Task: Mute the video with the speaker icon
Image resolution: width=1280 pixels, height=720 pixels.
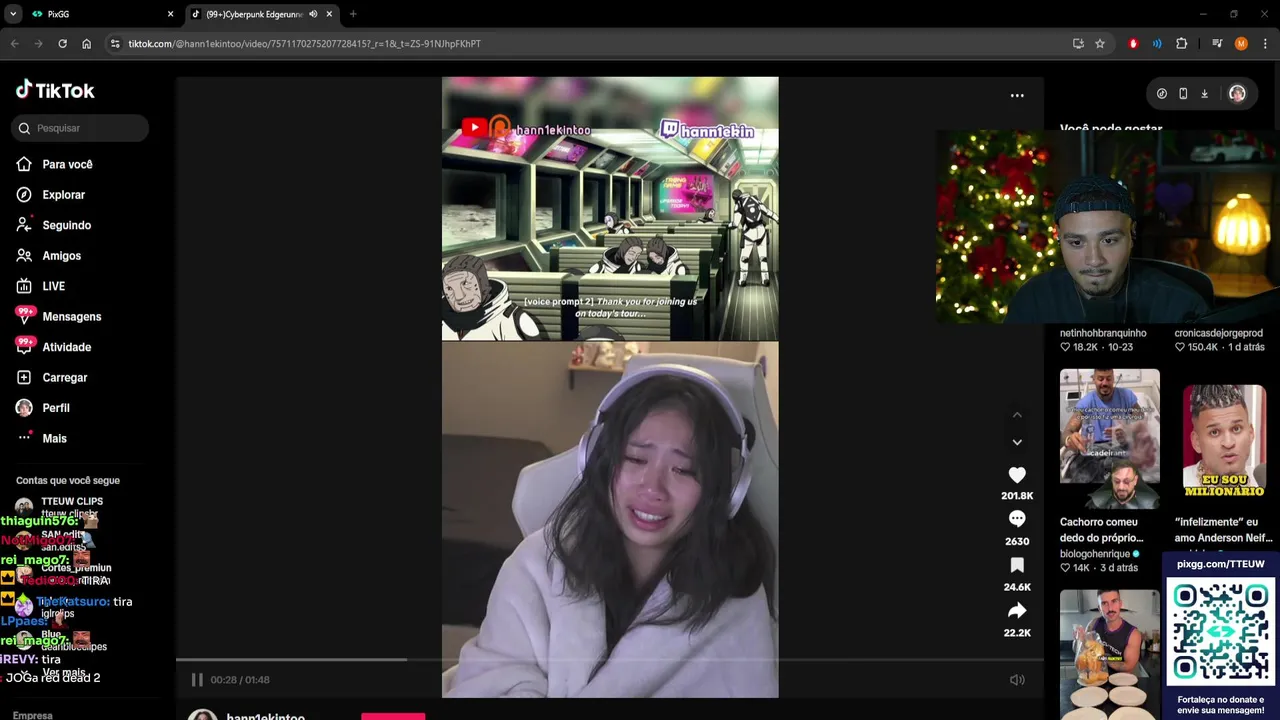Action: [1017, 680]
